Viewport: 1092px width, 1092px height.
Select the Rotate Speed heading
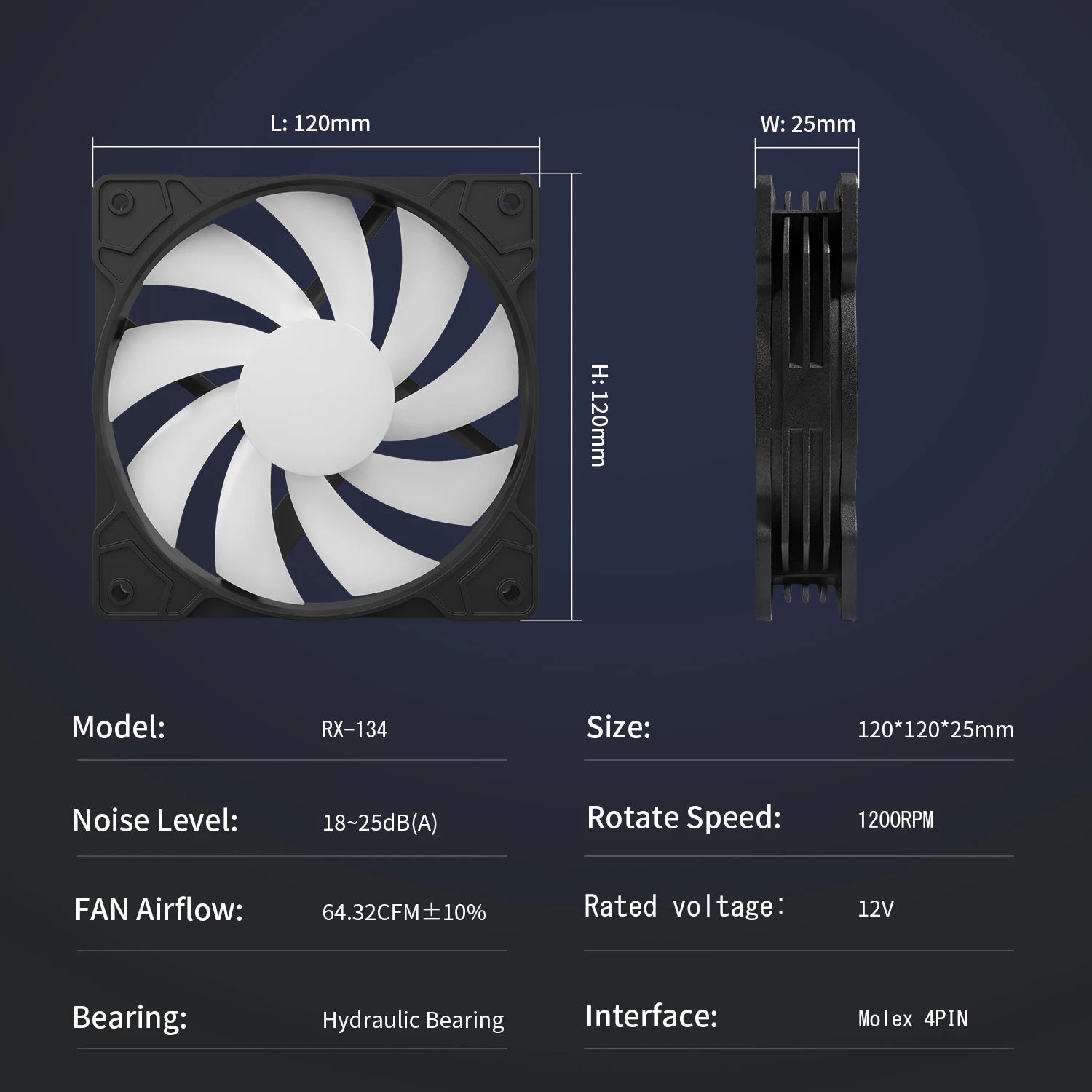pyautogui.click(x=684, y=817)
